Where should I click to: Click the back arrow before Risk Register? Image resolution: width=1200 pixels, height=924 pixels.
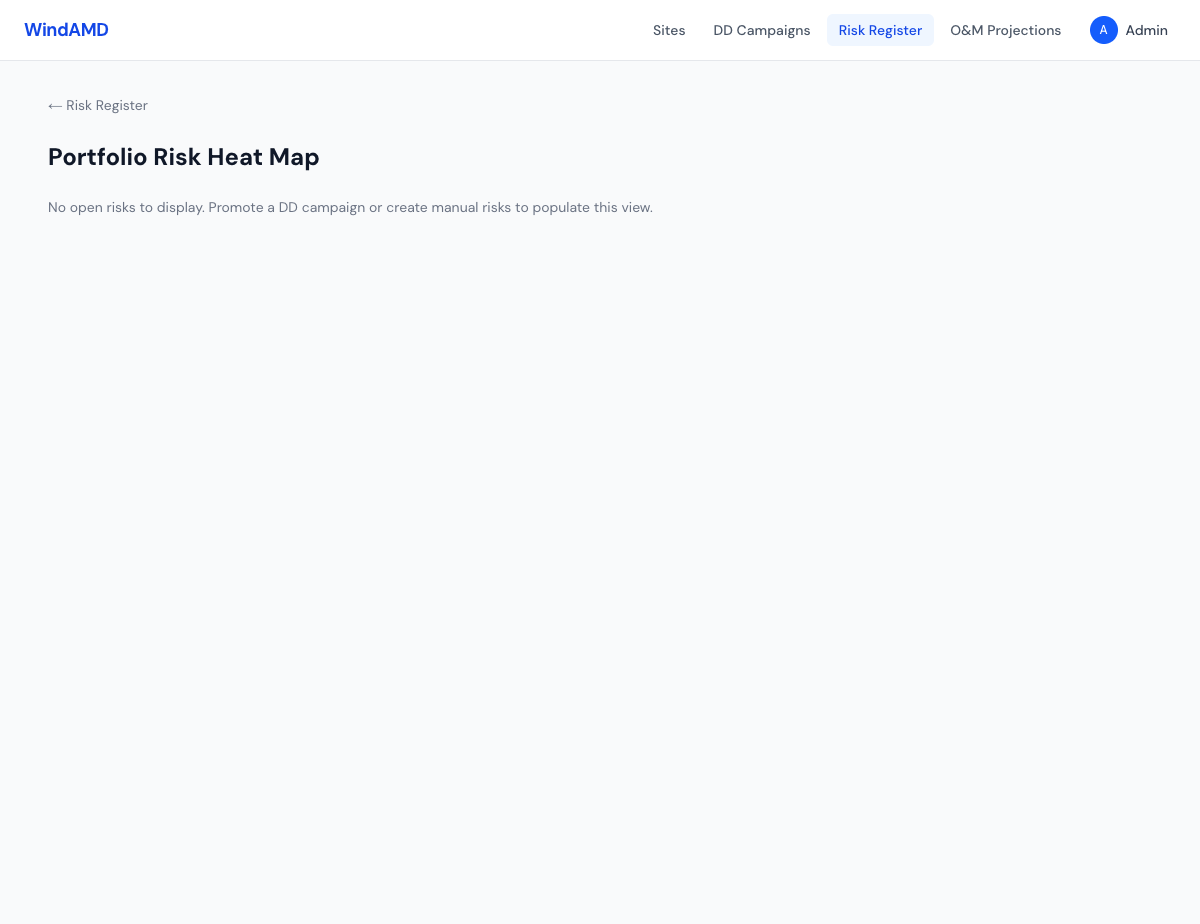coord(56,105)
